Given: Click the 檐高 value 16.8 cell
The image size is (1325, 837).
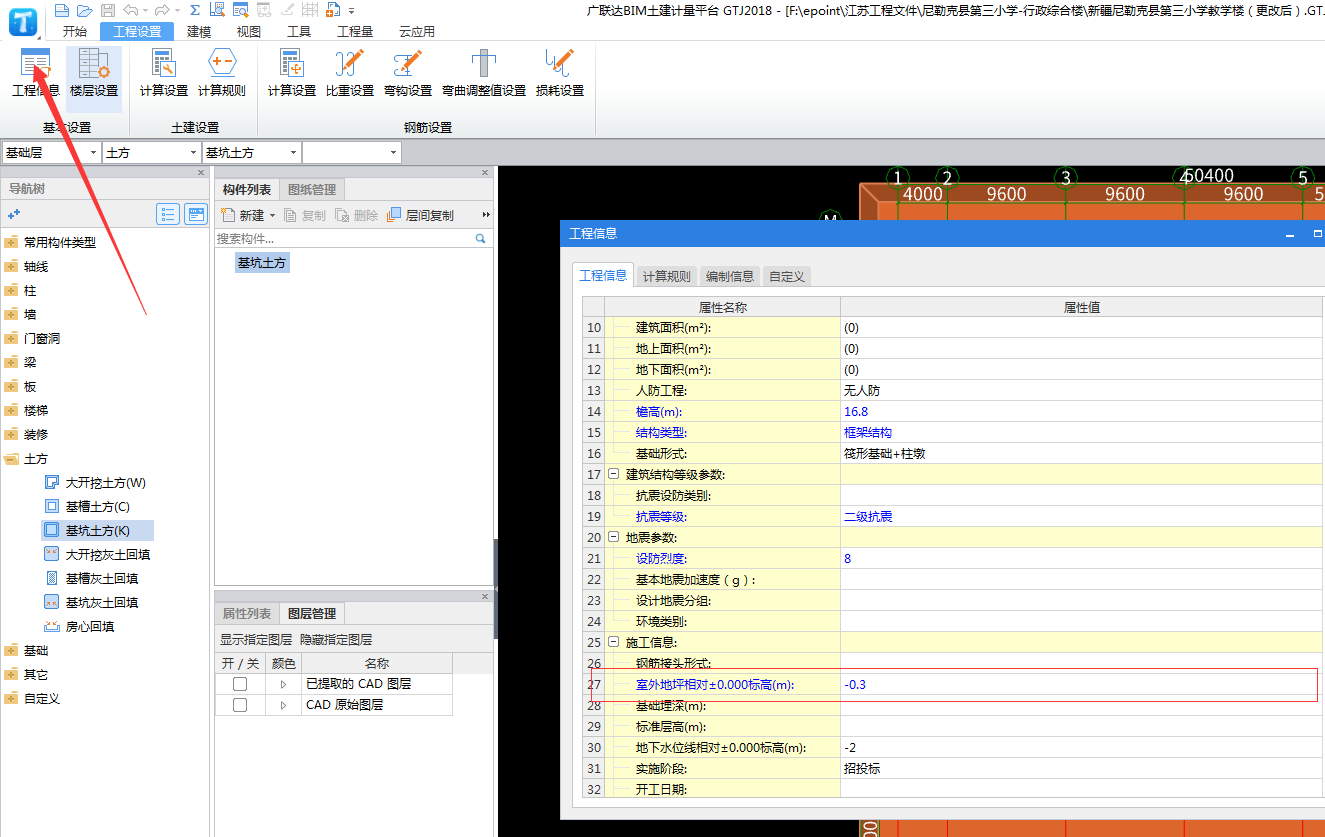Looking at the screenshot, I should pos(1082,412).
